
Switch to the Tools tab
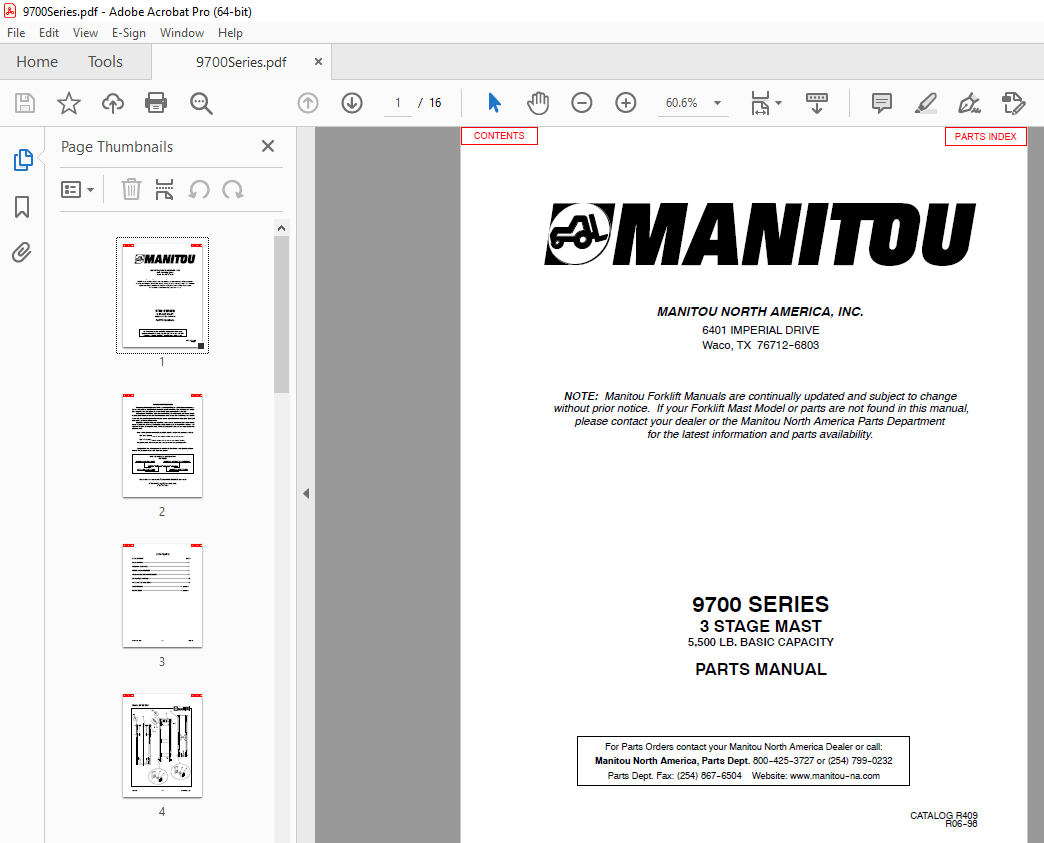[105, 62]
